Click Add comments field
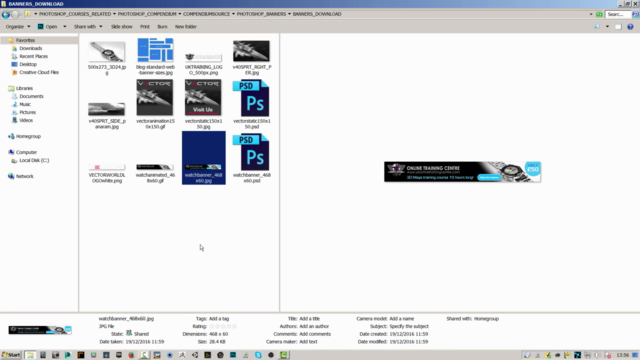The height and width of the screenshot is (360, 640). tap(315, 334)
